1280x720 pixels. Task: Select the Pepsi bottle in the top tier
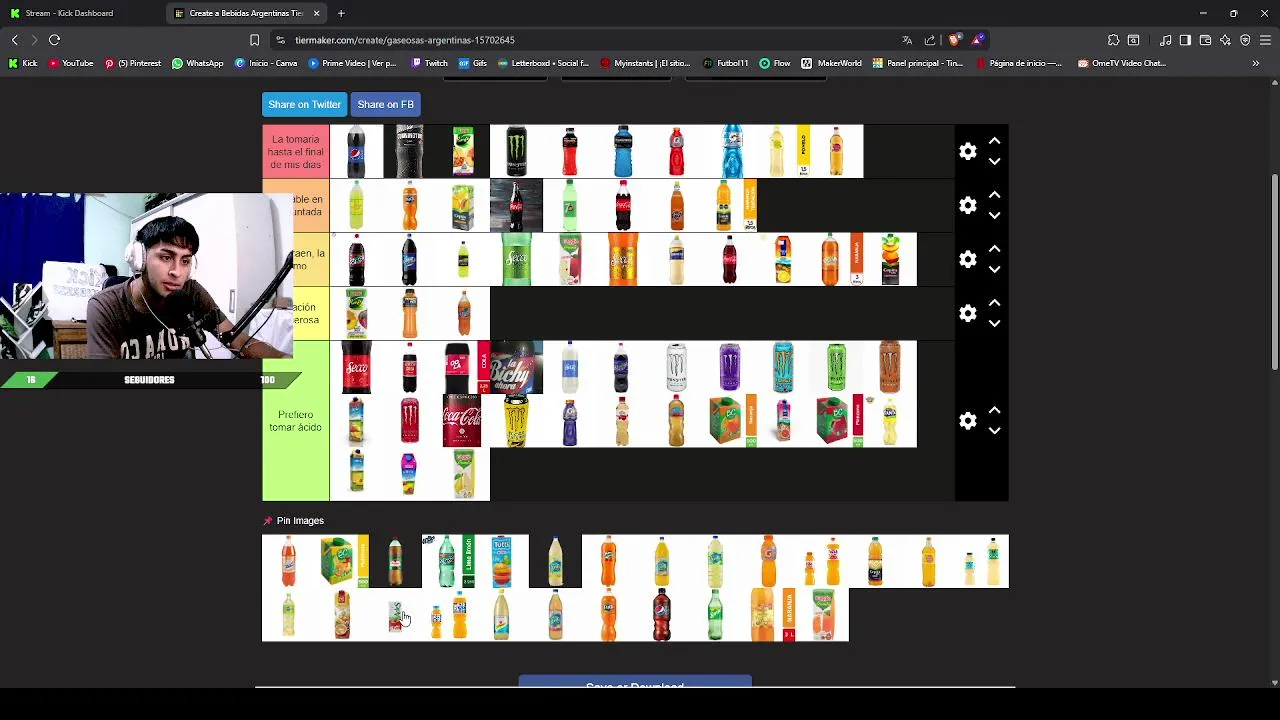point(356,151)
